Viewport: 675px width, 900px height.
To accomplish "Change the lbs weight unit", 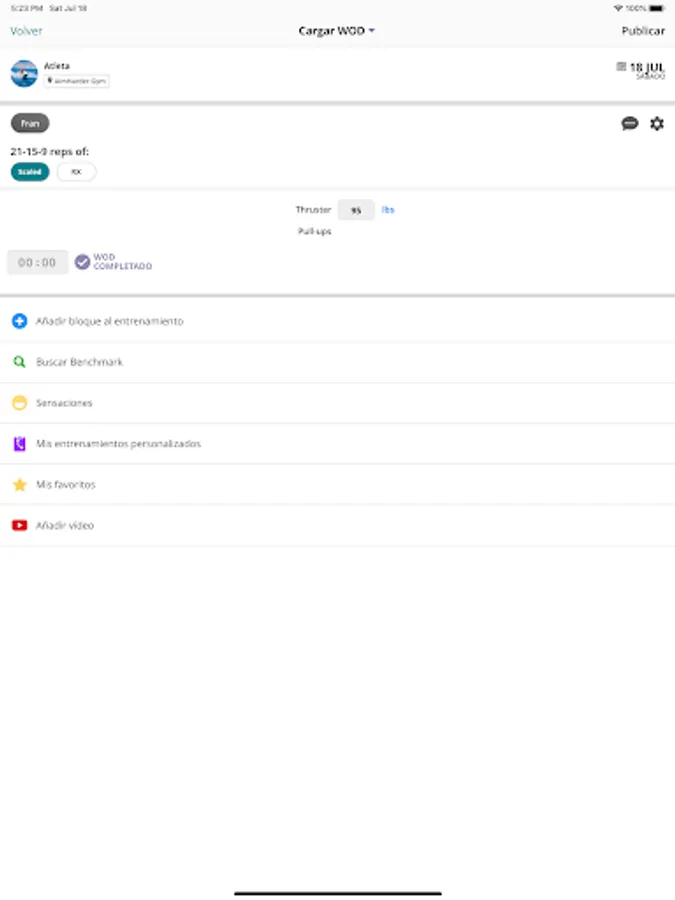I will click(x=388, y=210).
